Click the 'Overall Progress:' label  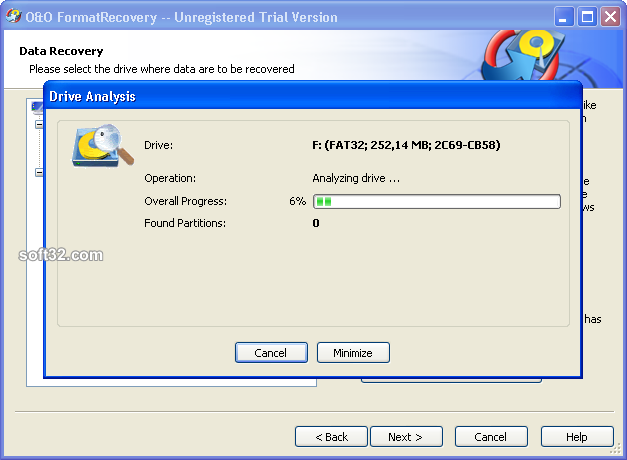point(186,201)
